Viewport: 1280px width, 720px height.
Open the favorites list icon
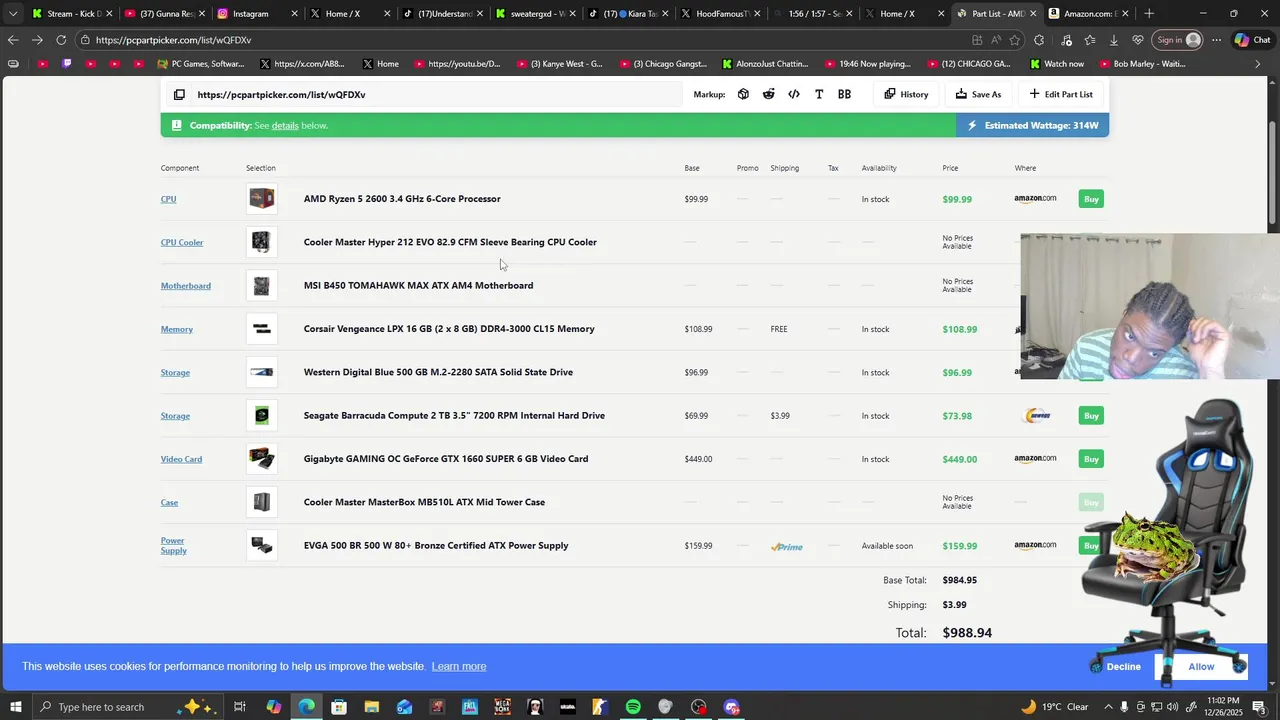[1089, 40]
